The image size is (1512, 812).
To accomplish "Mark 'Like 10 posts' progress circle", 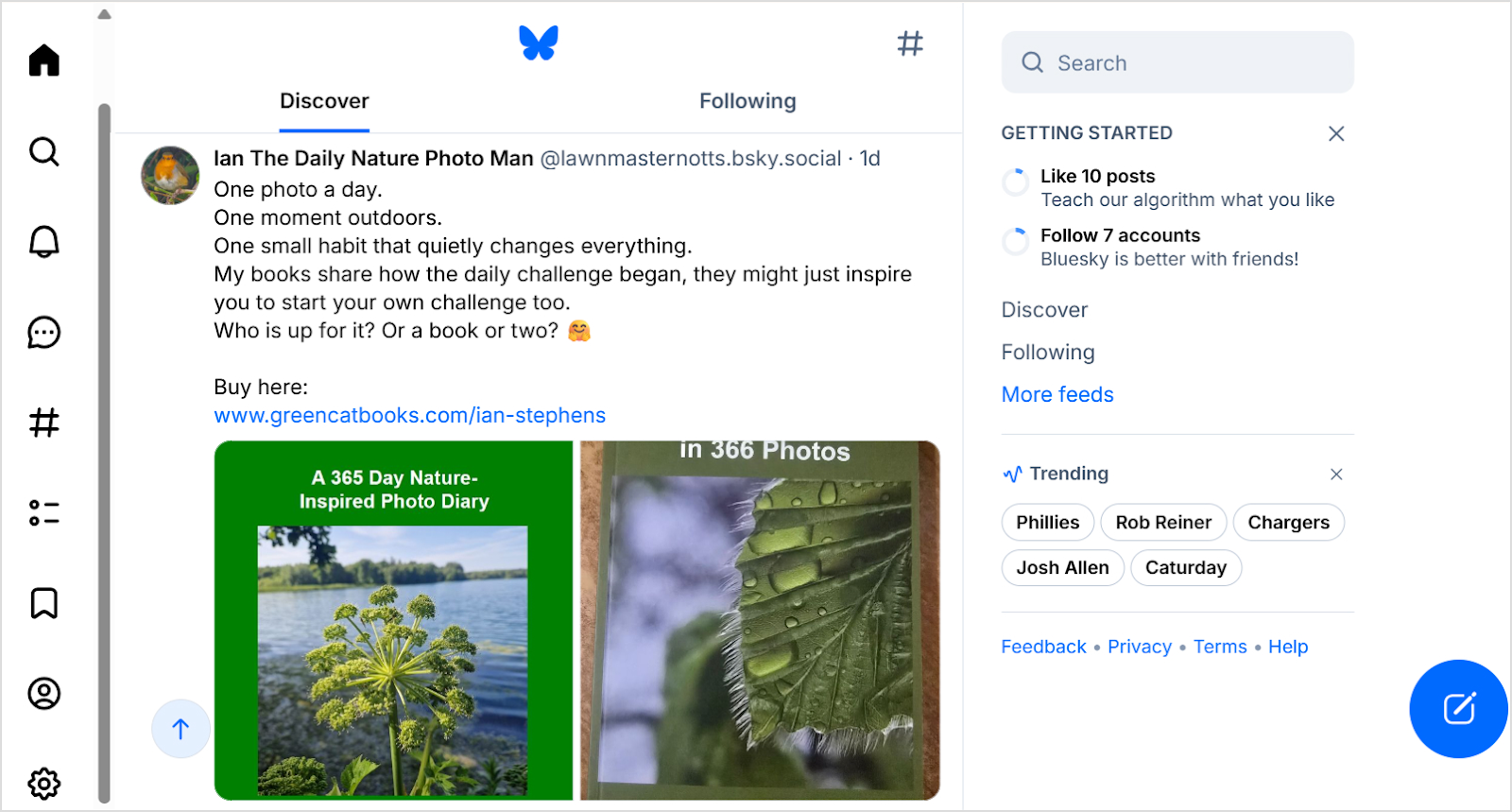I will coord(1015,181).
